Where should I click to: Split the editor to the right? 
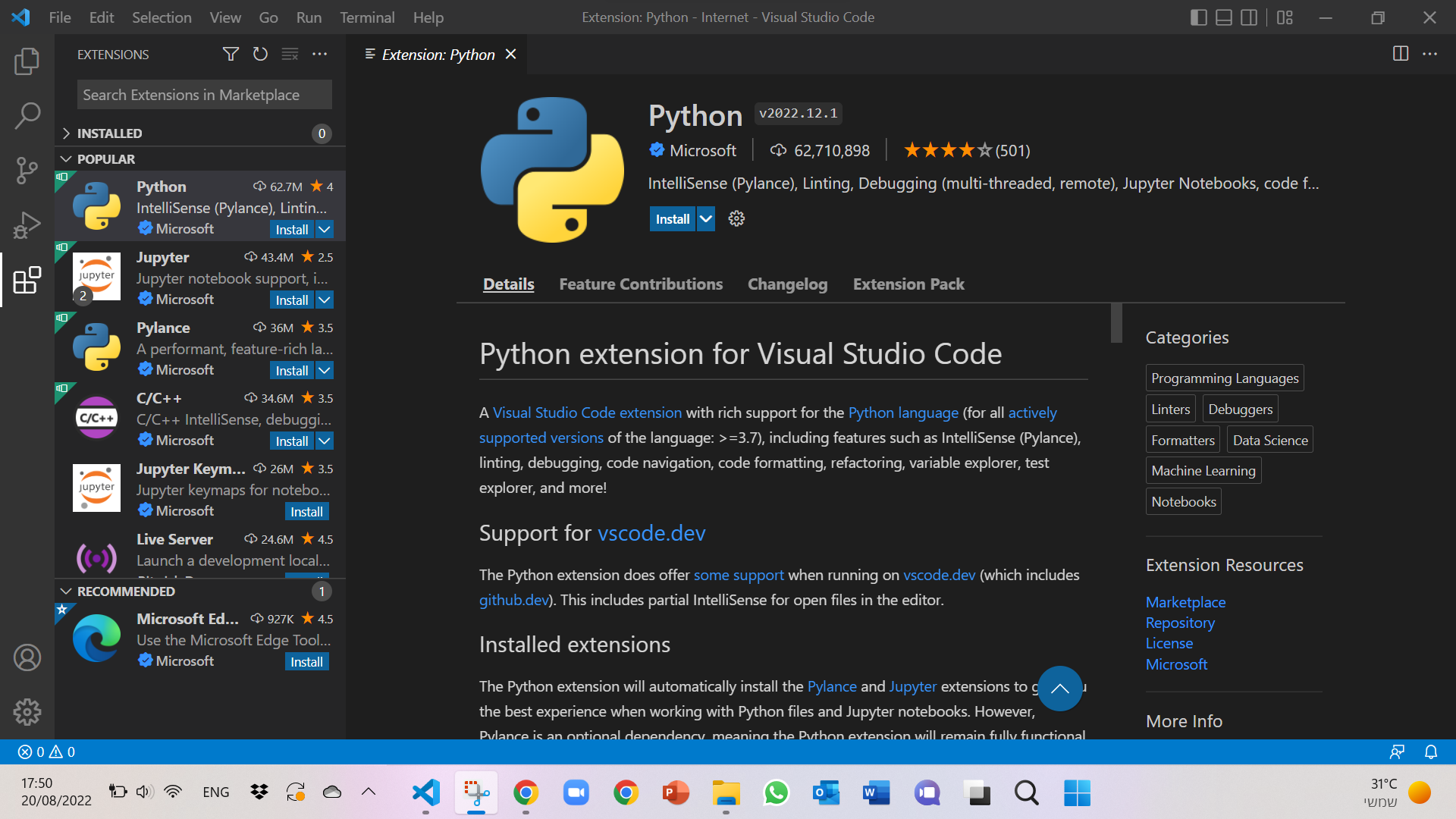1401,54
